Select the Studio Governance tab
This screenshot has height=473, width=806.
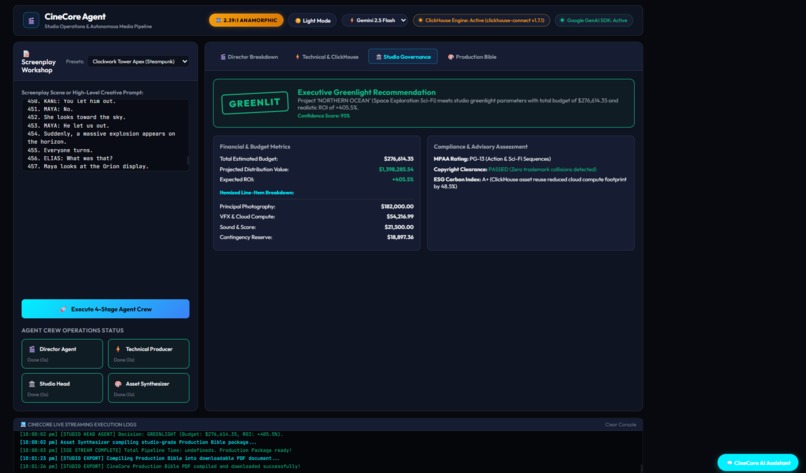pyautogui.click(x=403, y=57)
